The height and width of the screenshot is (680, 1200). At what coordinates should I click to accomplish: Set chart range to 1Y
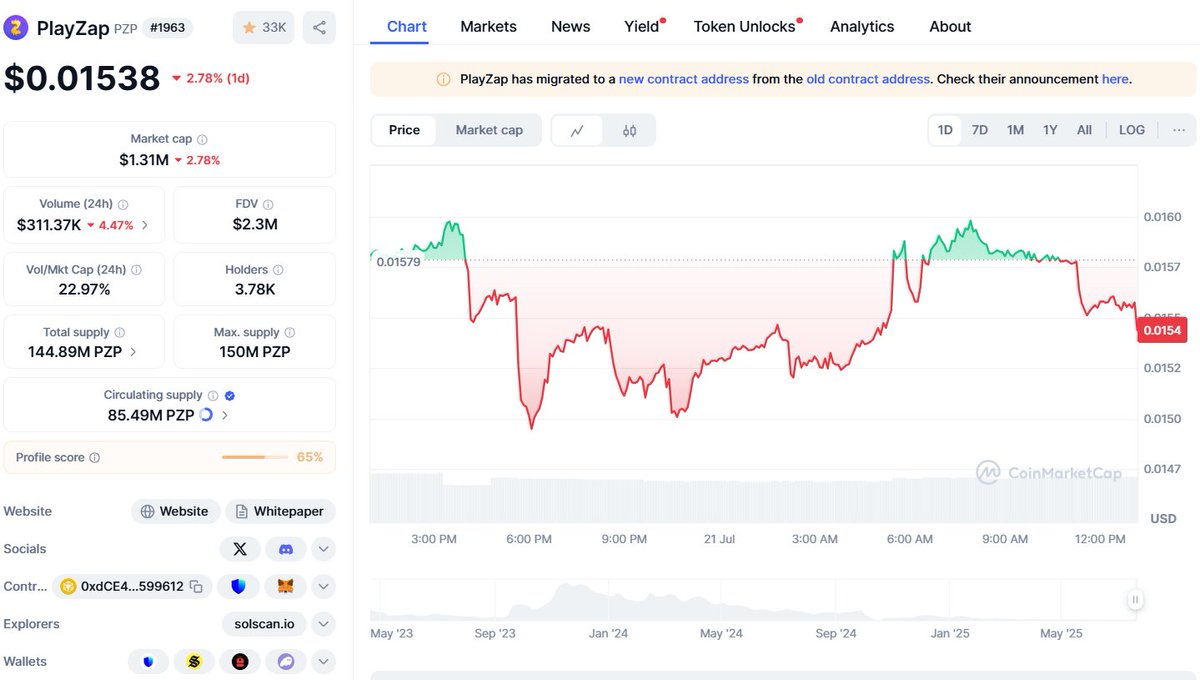1050,130
